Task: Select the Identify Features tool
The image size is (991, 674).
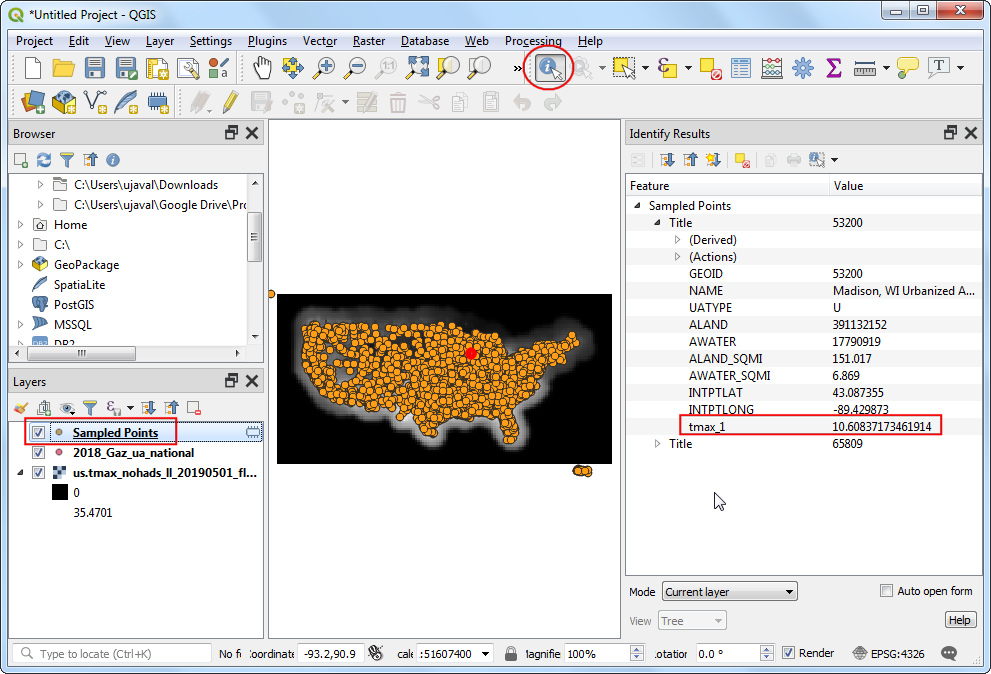Action: (549, 68)
